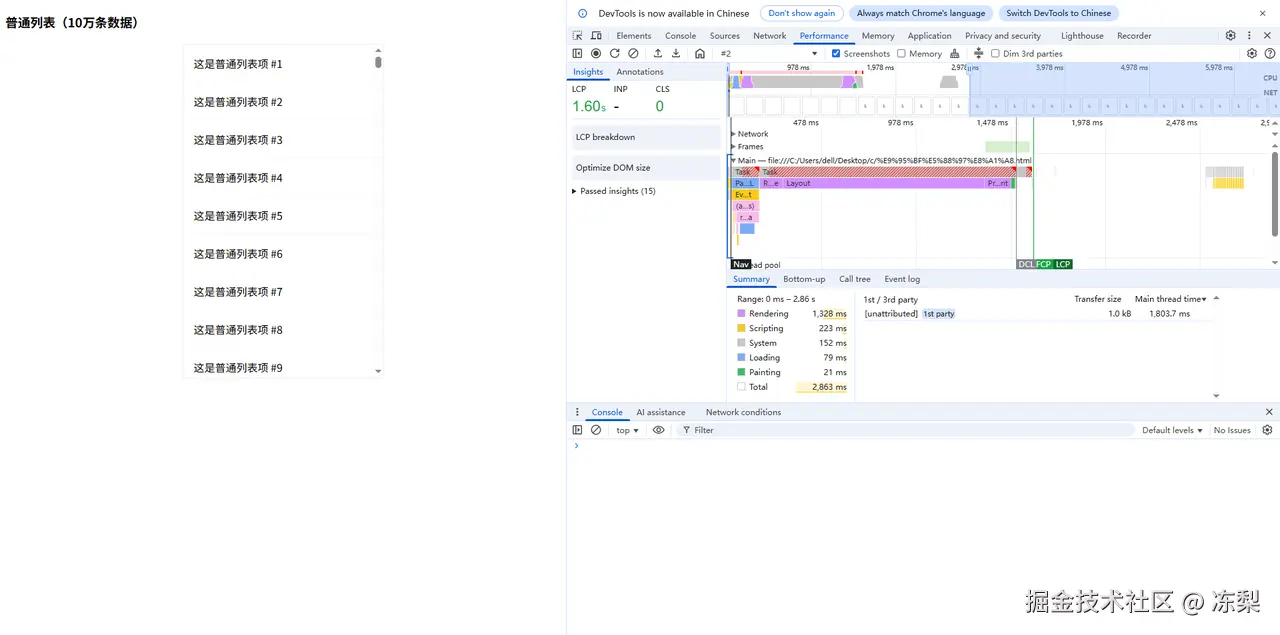Click the No Issues indicator

pos(1232,430)
